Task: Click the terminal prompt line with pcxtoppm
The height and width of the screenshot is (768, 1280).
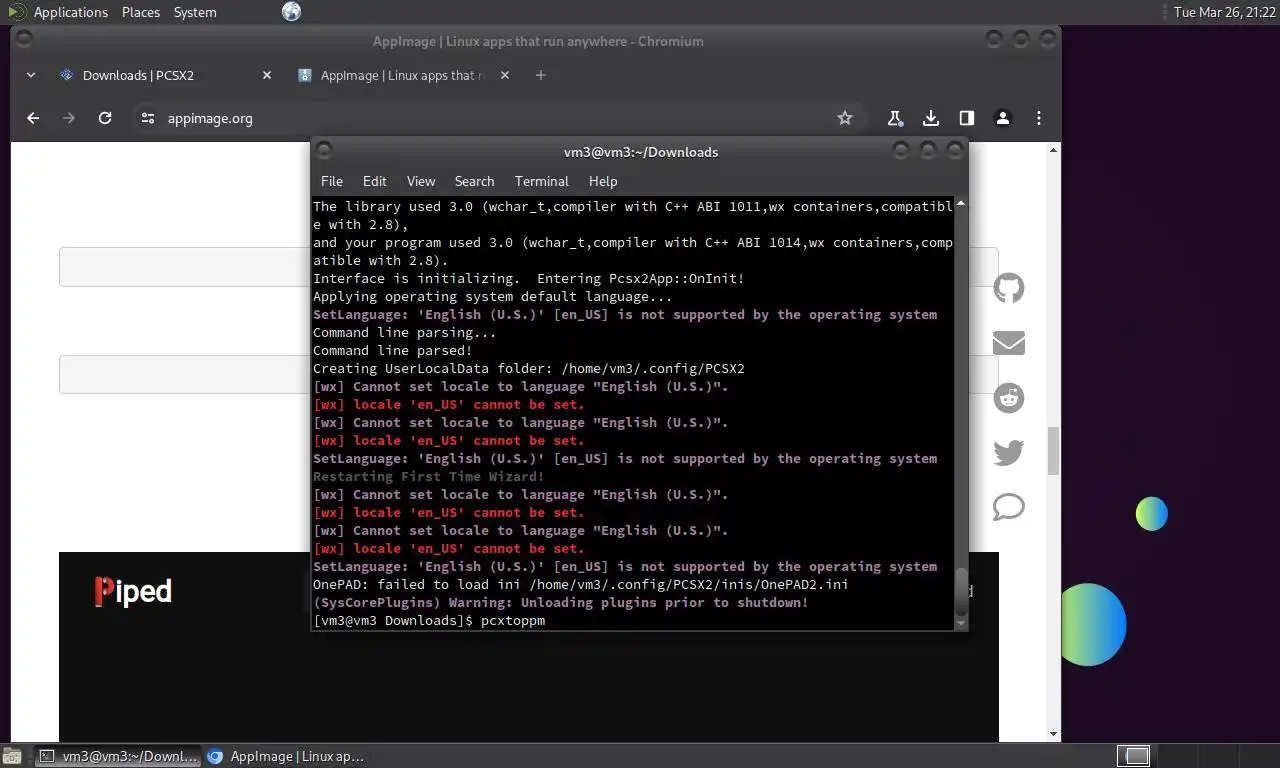Action: (x=429, y=621)
